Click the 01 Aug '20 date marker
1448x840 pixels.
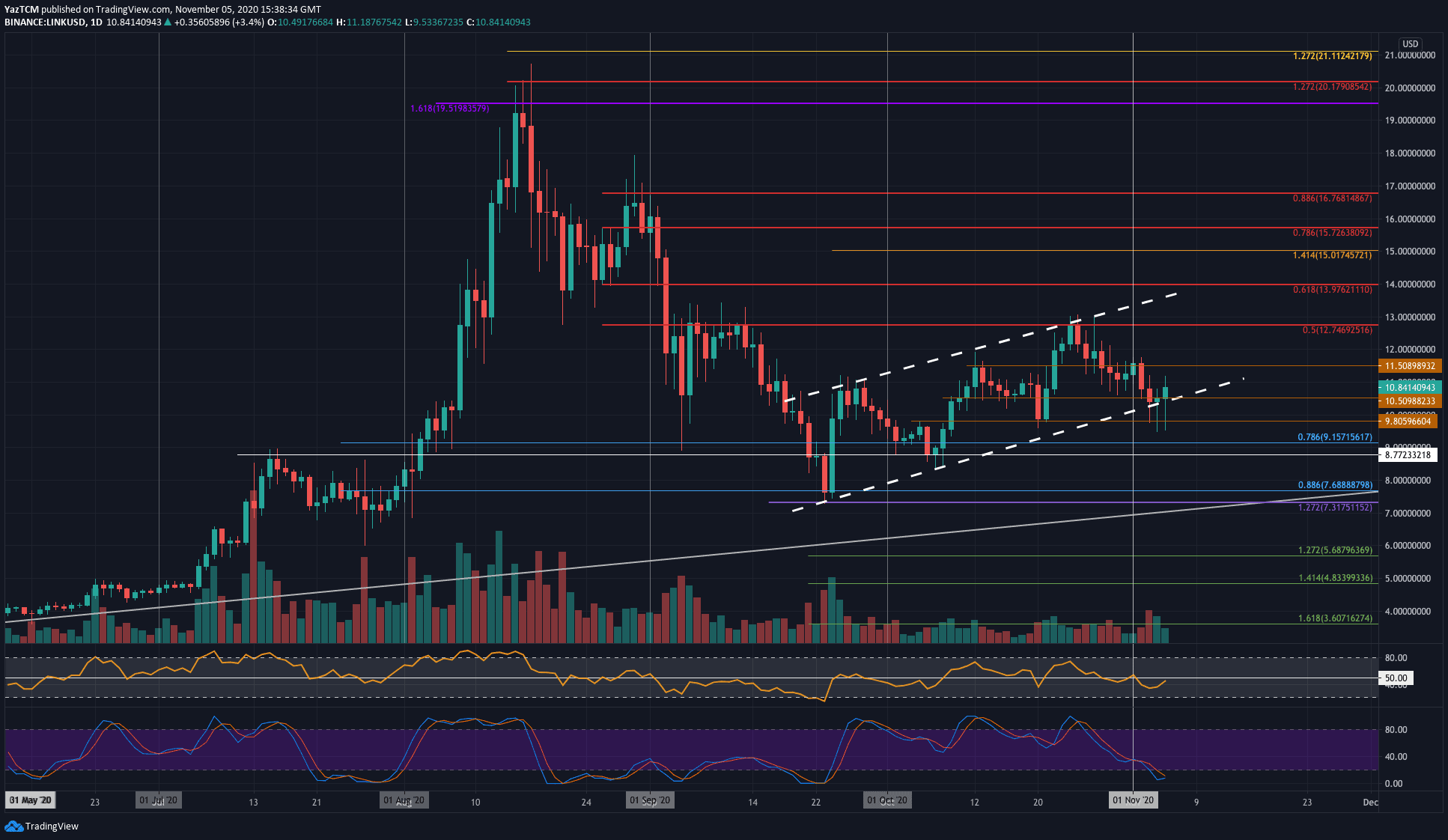[x=404, y=800]
